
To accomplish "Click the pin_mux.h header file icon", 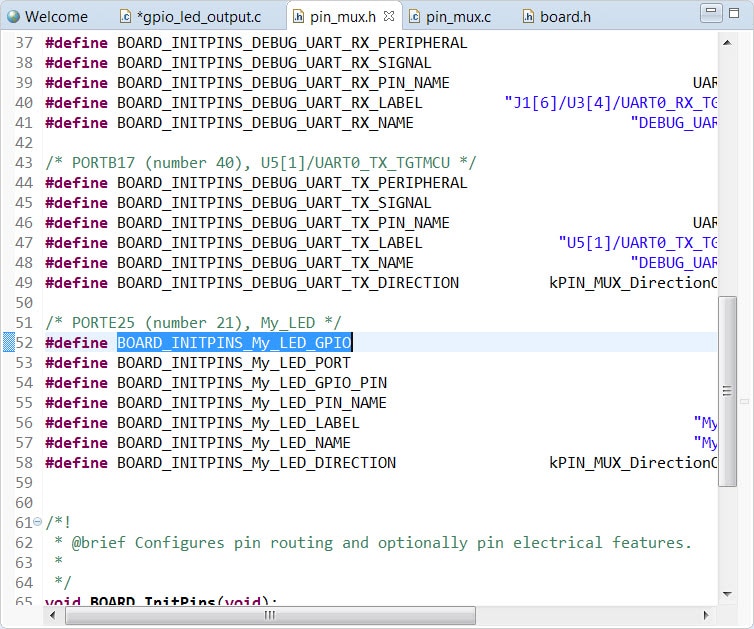I will (x=298, y=16).
